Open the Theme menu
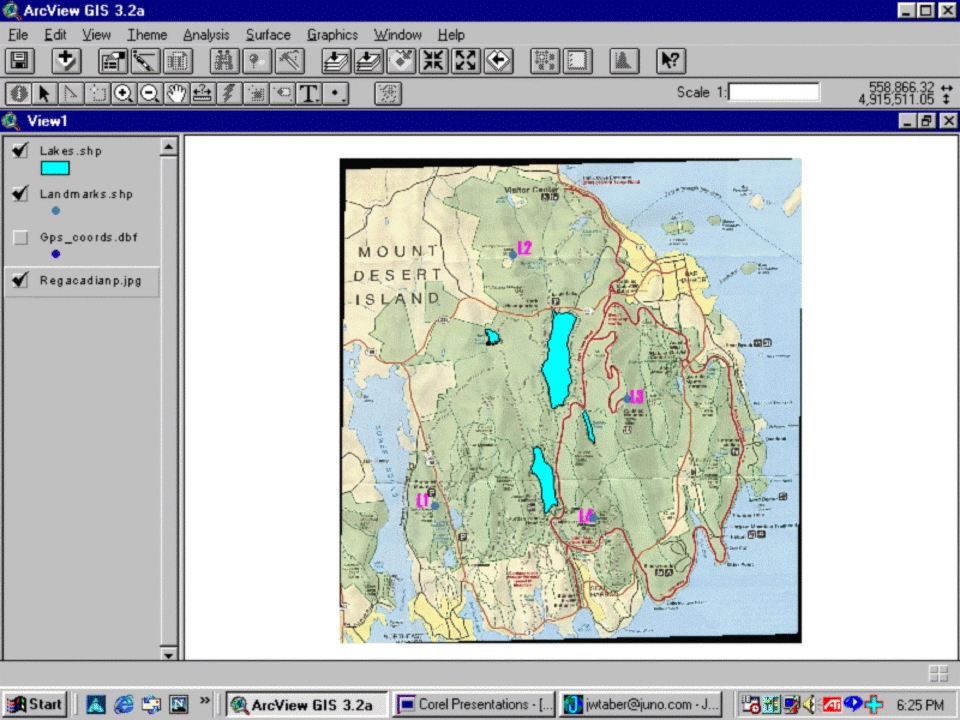960x720 pixels. (147, 35)
